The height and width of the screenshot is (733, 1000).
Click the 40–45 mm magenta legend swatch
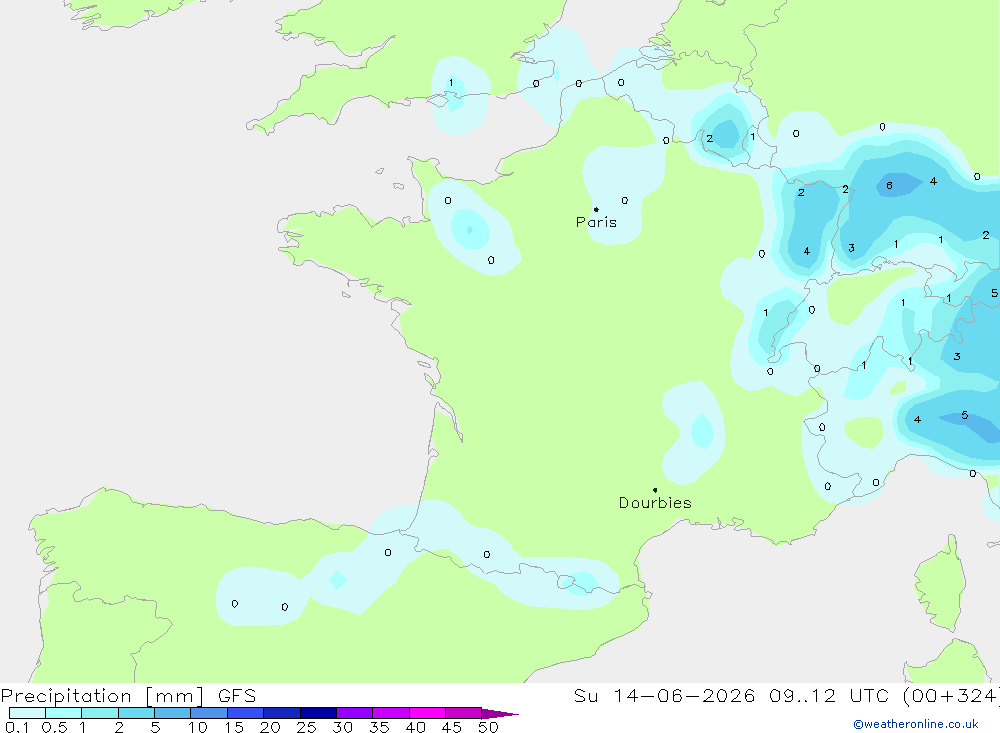coord(427,713)
